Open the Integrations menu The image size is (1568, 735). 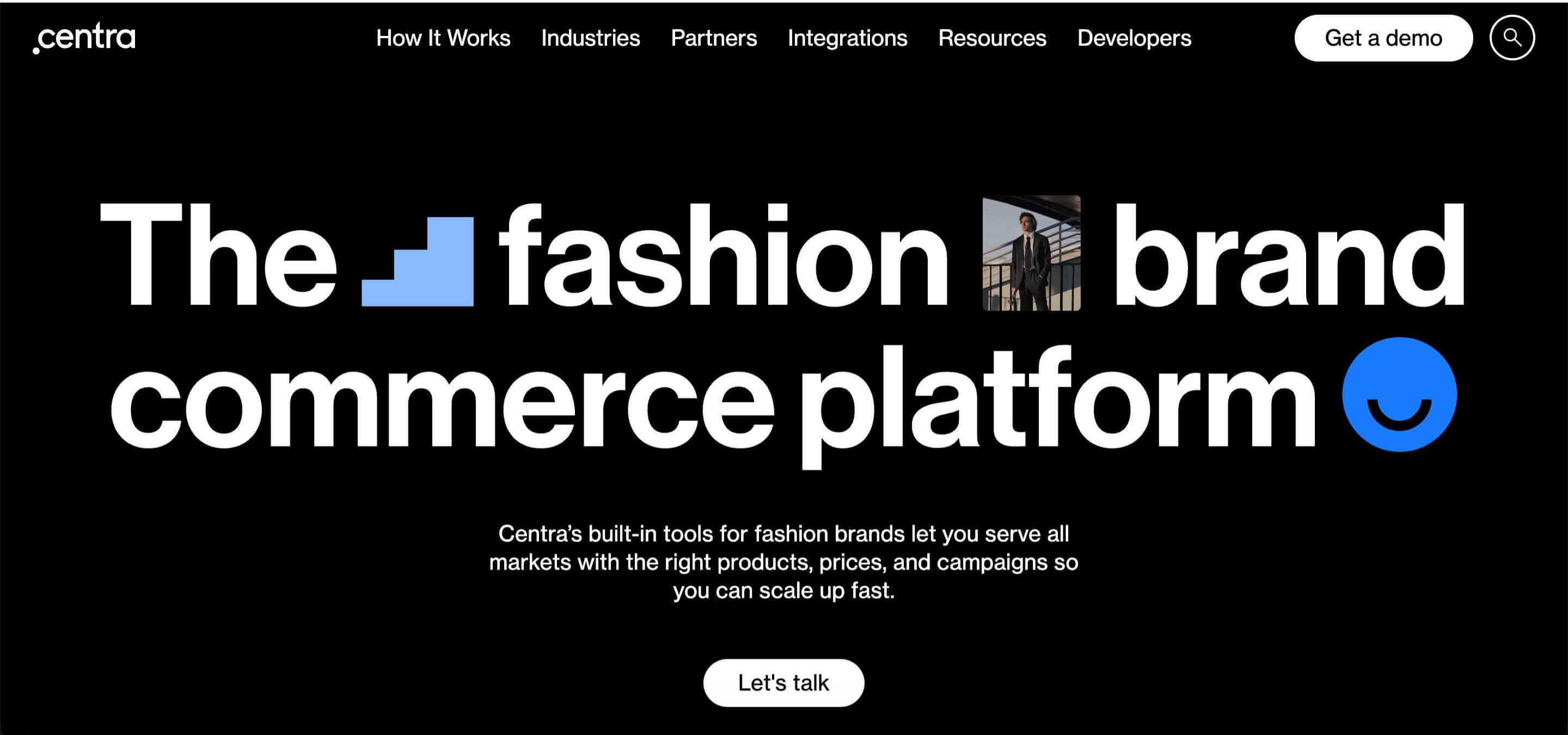[847, 38]
